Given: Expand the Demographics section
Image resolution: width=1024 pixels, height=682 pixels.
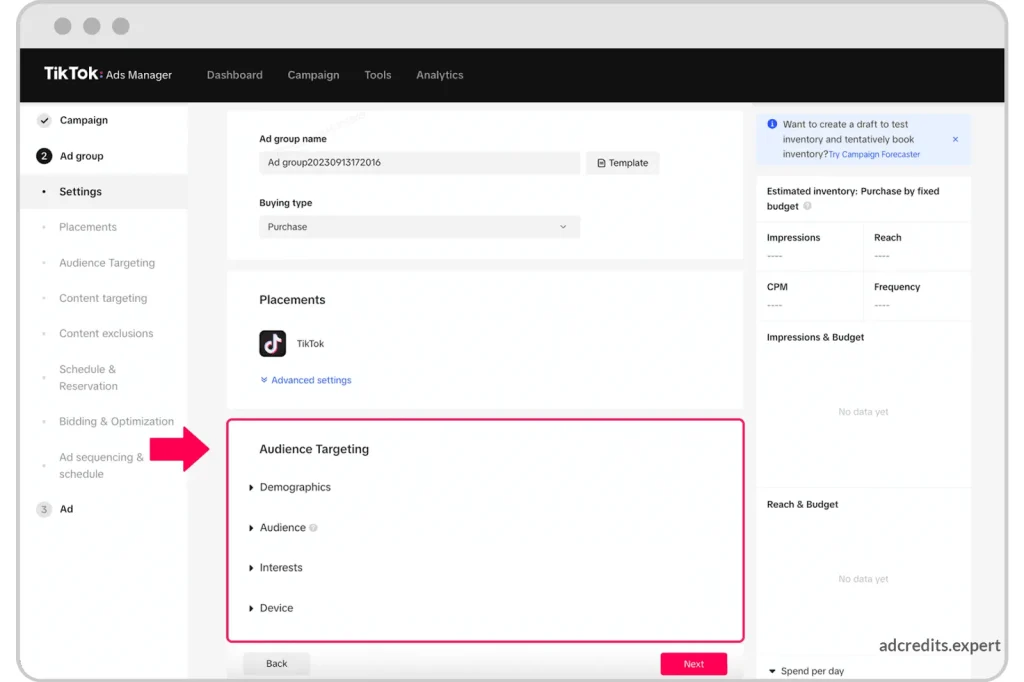Looking at the screenshot, I should tap(294, 487).
